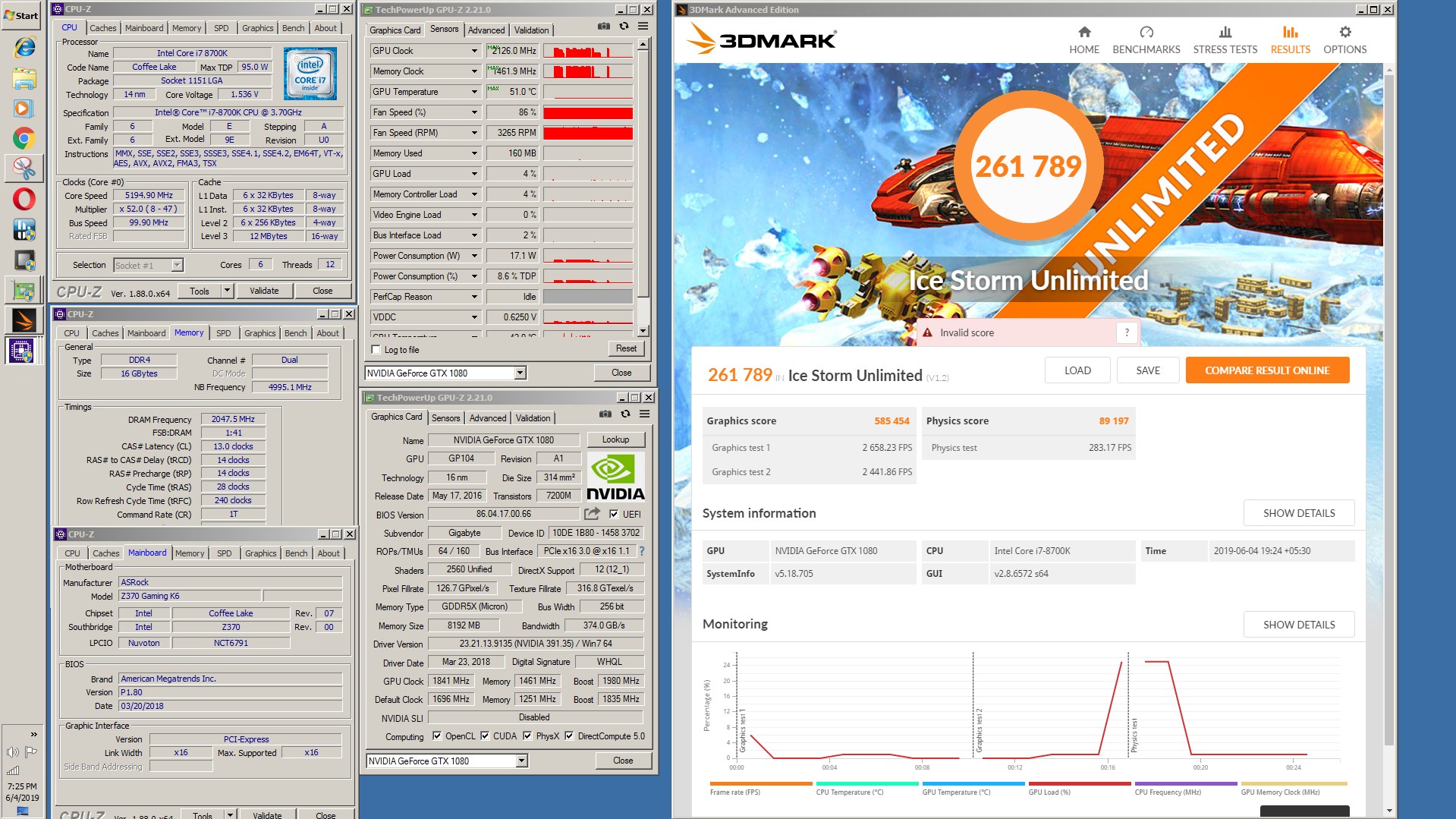The height and width of the screenshot is (819, 1456).
Task: Toggle the Log to file checkbox
Action: [376, 350]
